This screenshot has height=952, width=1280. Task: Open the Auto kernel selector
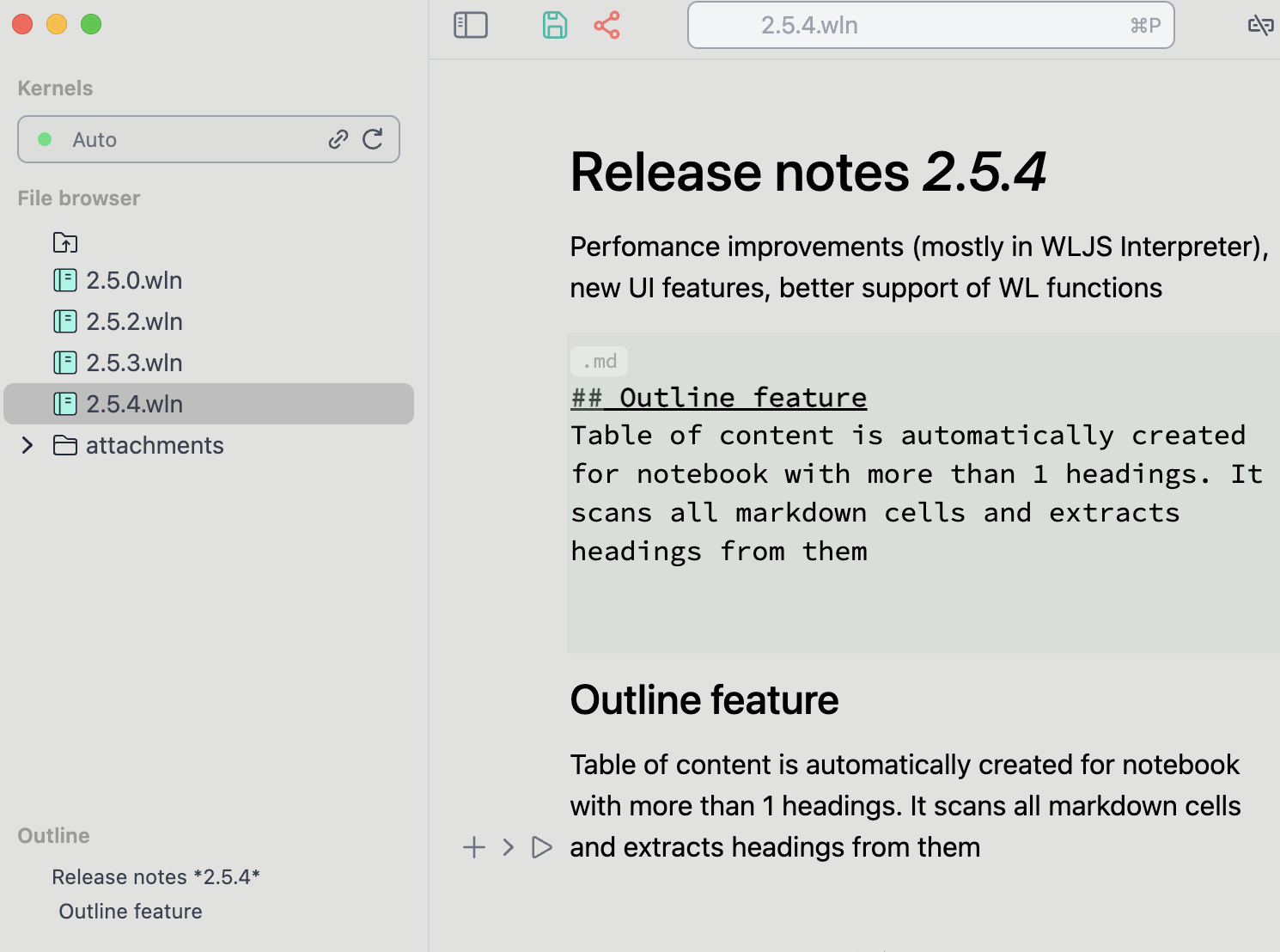point(172,139)
